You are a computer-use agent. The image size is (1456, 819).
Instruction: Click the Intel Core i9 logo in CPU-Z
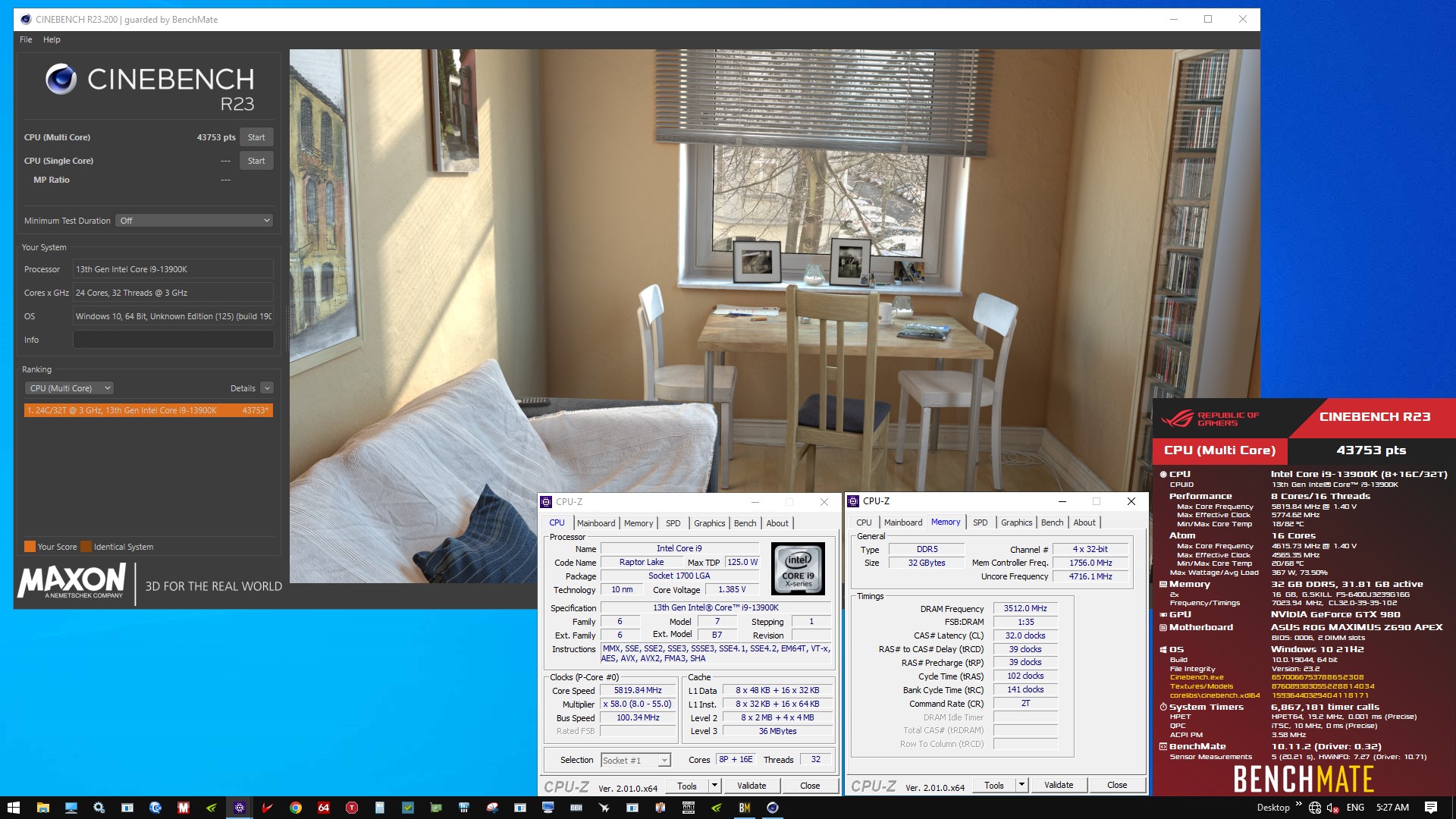click(798, 568)
